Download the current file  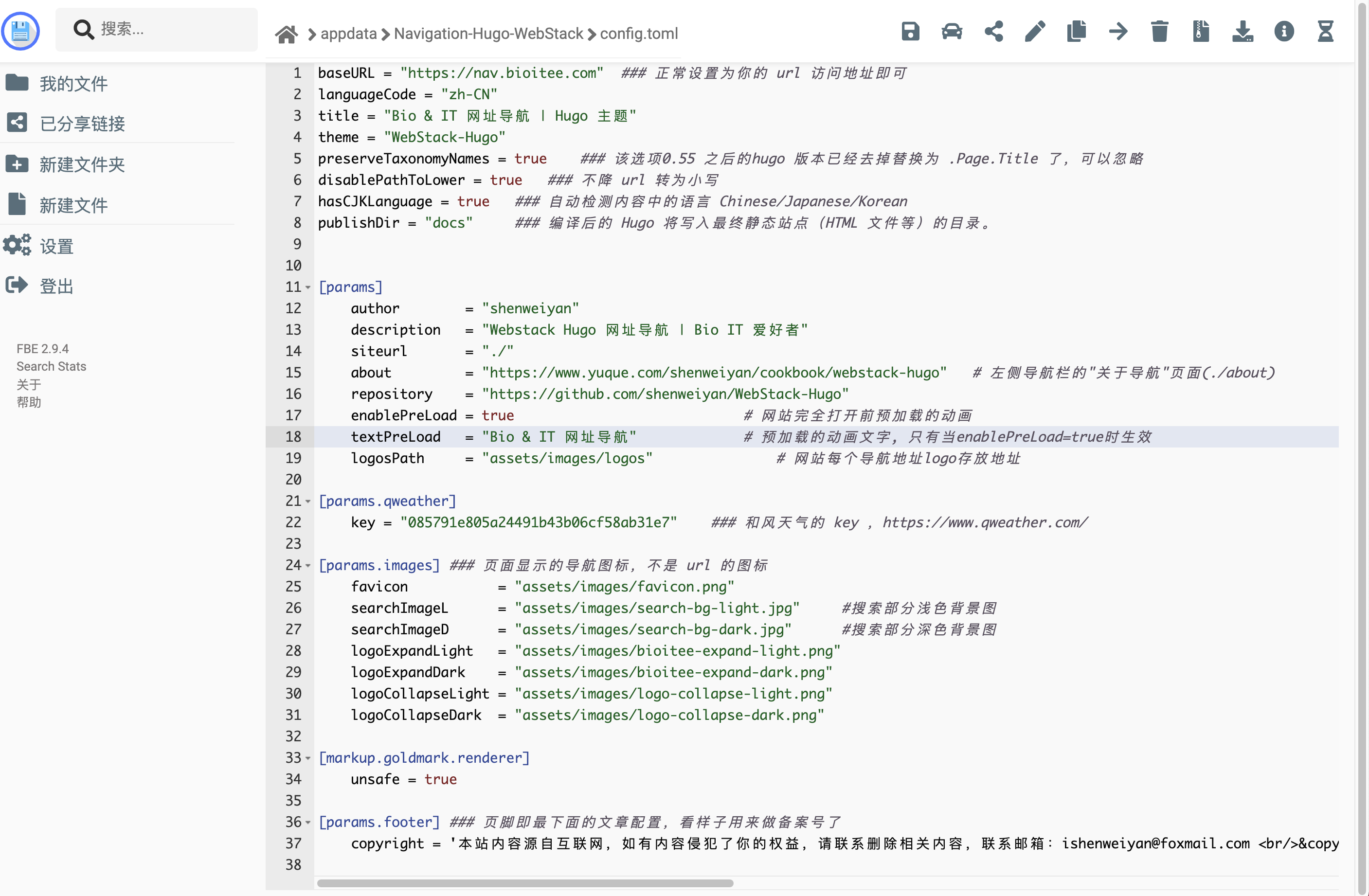1243,32
